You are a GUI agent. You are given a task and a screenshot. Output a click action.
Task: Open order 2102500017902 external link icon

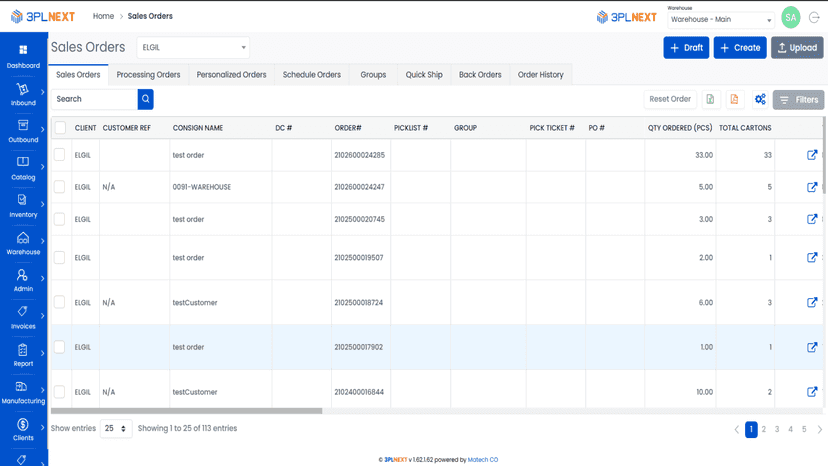coord(812,347)
